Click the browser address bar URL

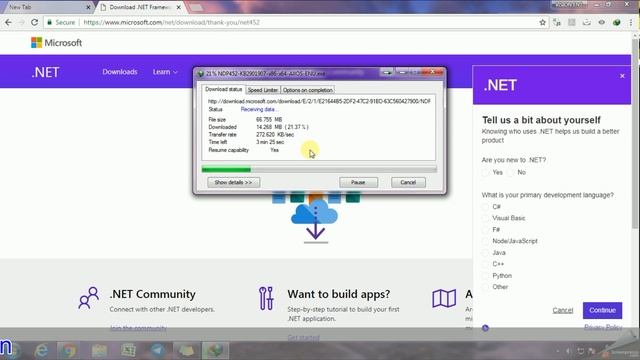[x=171, y=22]
